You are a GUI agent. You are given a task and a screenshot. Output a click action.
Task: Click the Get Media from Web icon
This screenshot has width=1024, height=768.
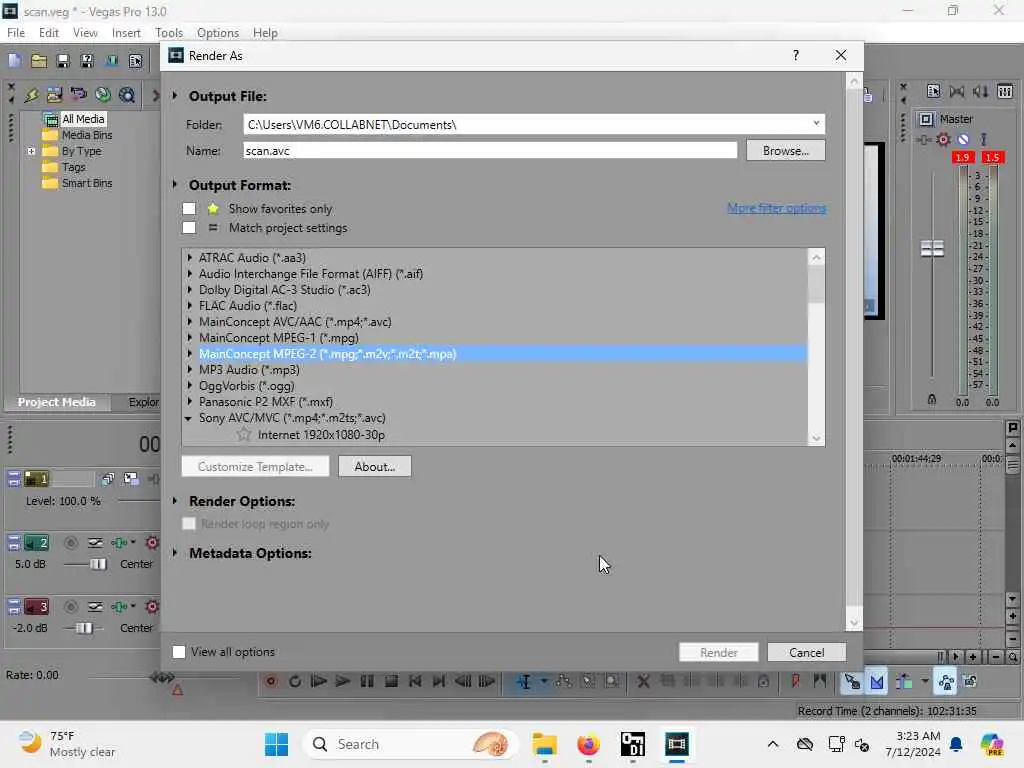(x=127, y=95)
